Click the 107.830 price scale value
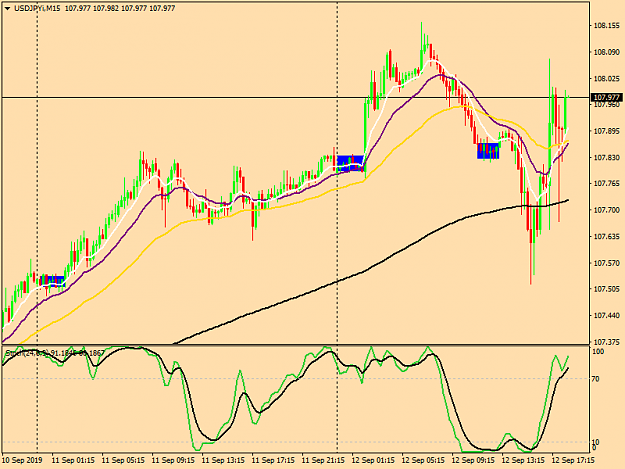This screenshot has height=469, width=625. point(607,158)
